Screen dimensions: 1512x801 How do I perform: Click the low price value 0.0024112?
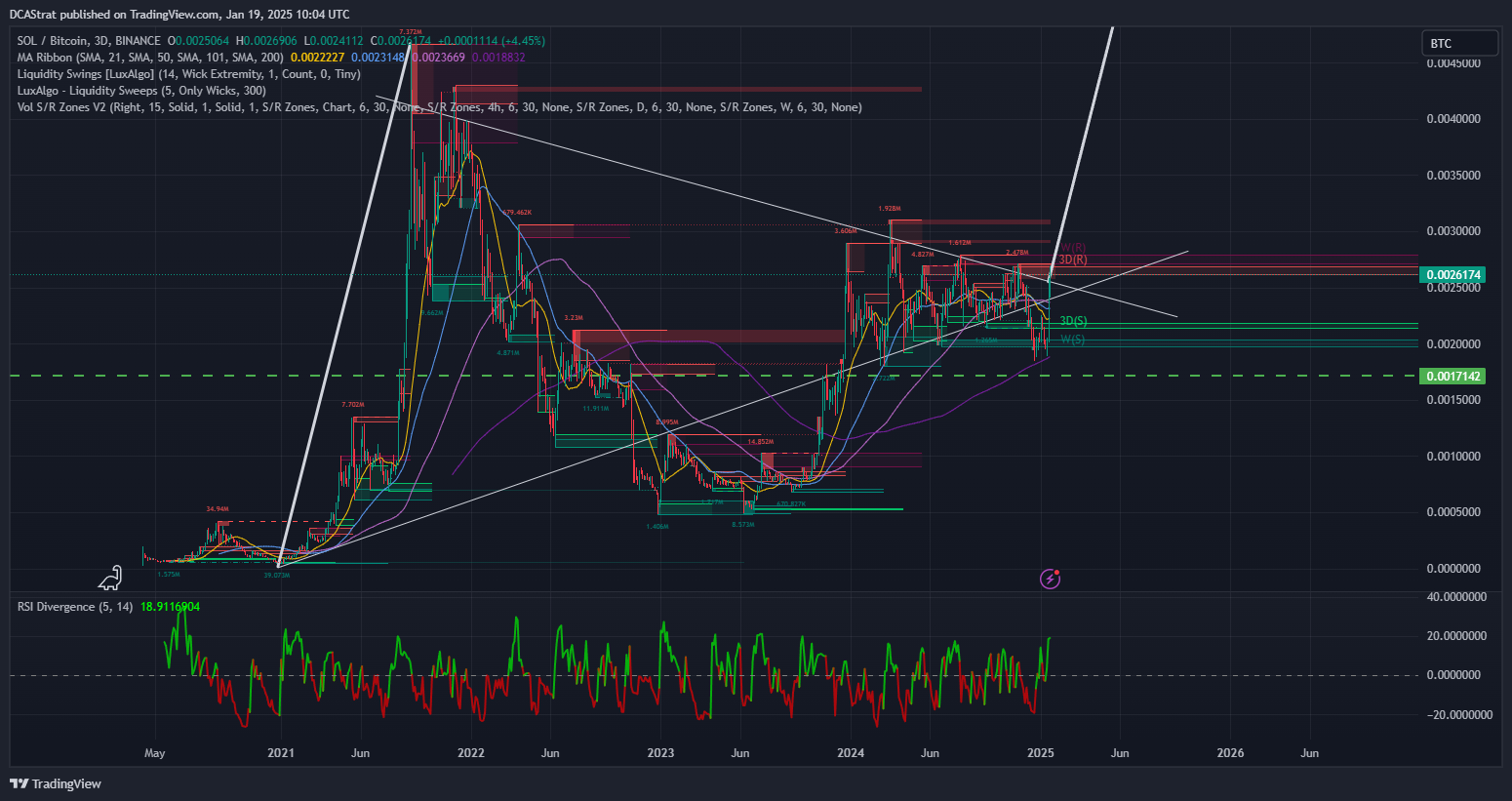click(x=336, y=41)
